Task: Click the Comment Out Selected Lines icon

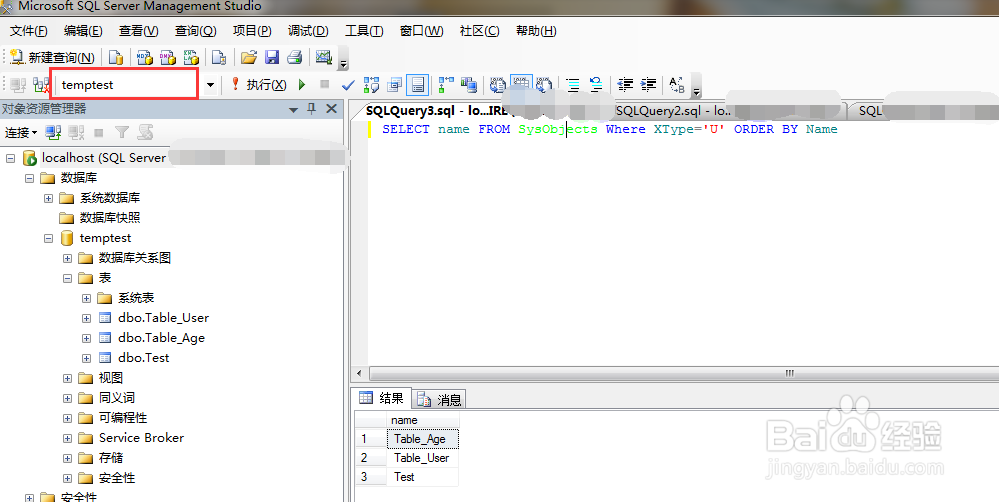Action: pyautogui.click(x=573, y=85)
